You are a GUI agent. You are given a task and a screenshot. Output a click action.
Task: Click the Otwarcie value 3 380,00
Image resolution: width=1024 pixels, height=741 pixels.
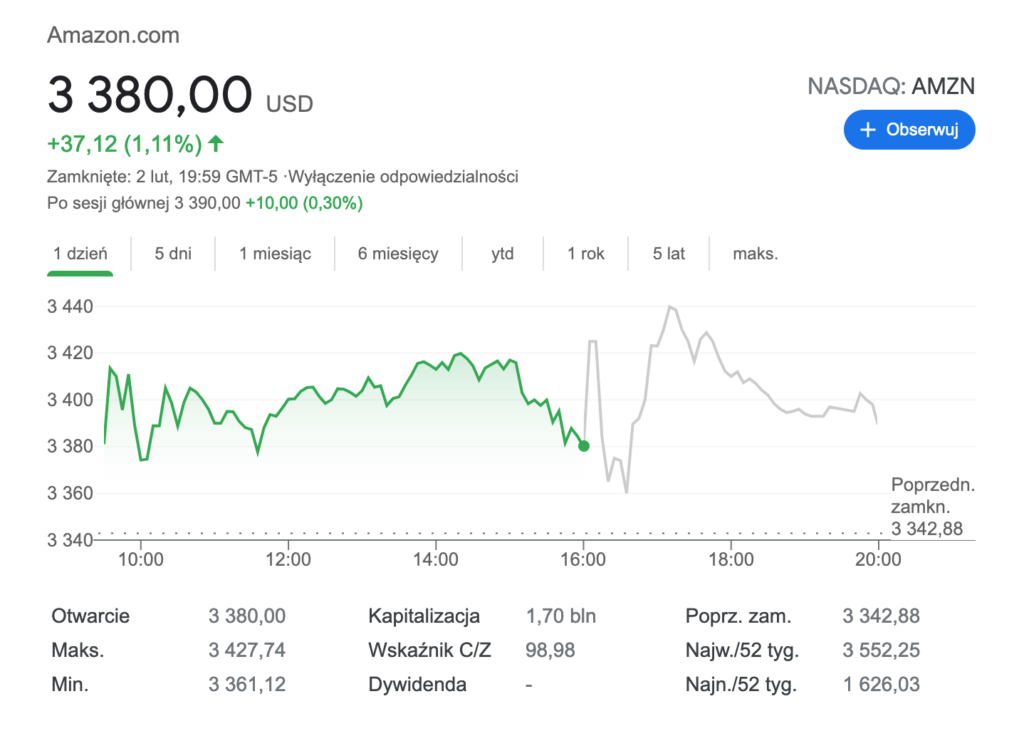pyautogui.click(x=247, y=616)
